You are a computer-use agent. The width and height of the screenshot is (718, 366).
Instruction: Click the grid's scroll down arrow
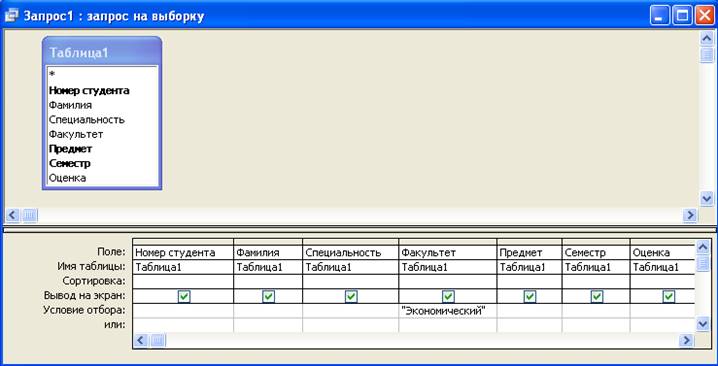702,324
